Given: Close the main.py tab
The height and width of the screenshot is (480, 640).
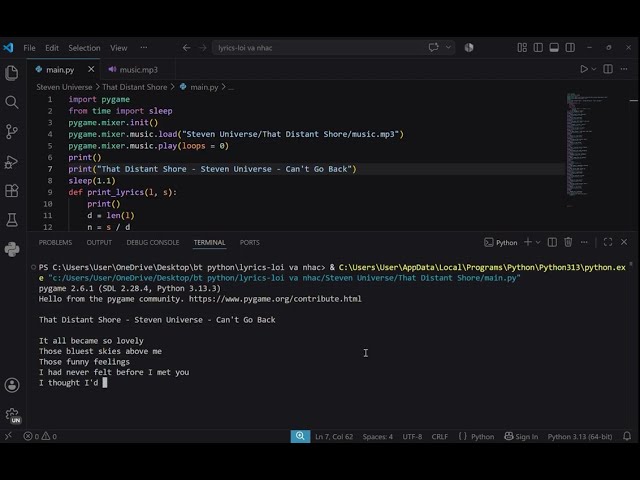Looking at the screenshot, I should (x=91, y=69).
